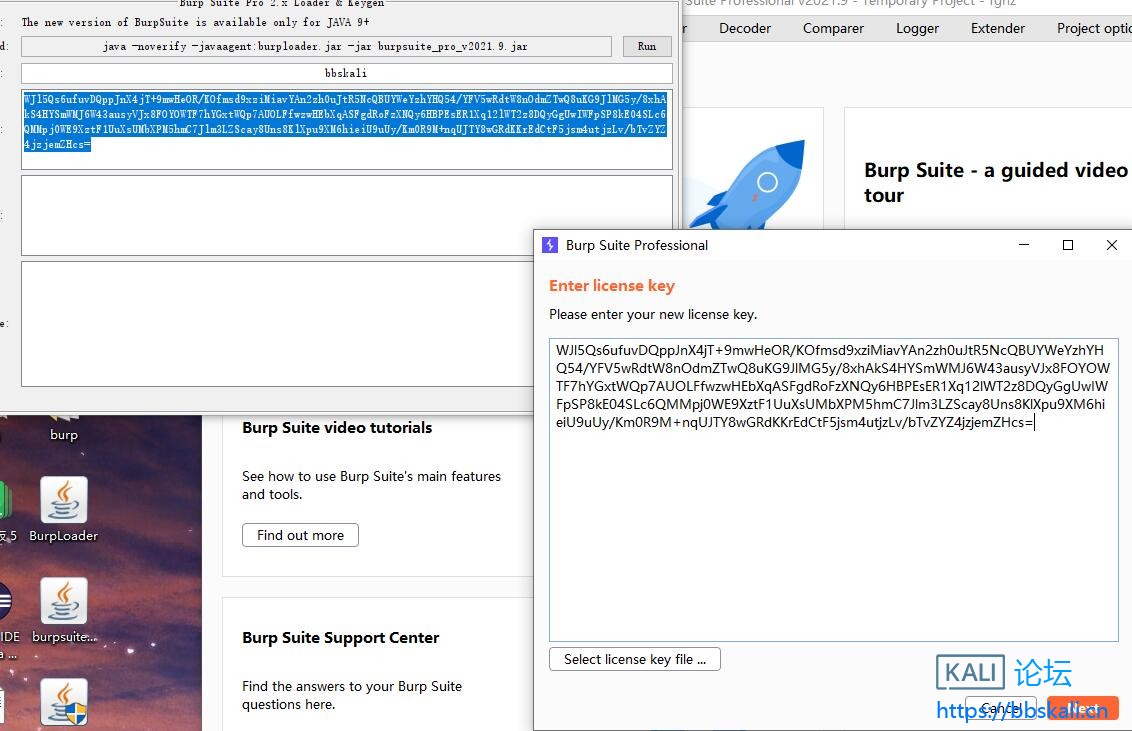Switch to the Comparer tab

[x=833, y=28]
